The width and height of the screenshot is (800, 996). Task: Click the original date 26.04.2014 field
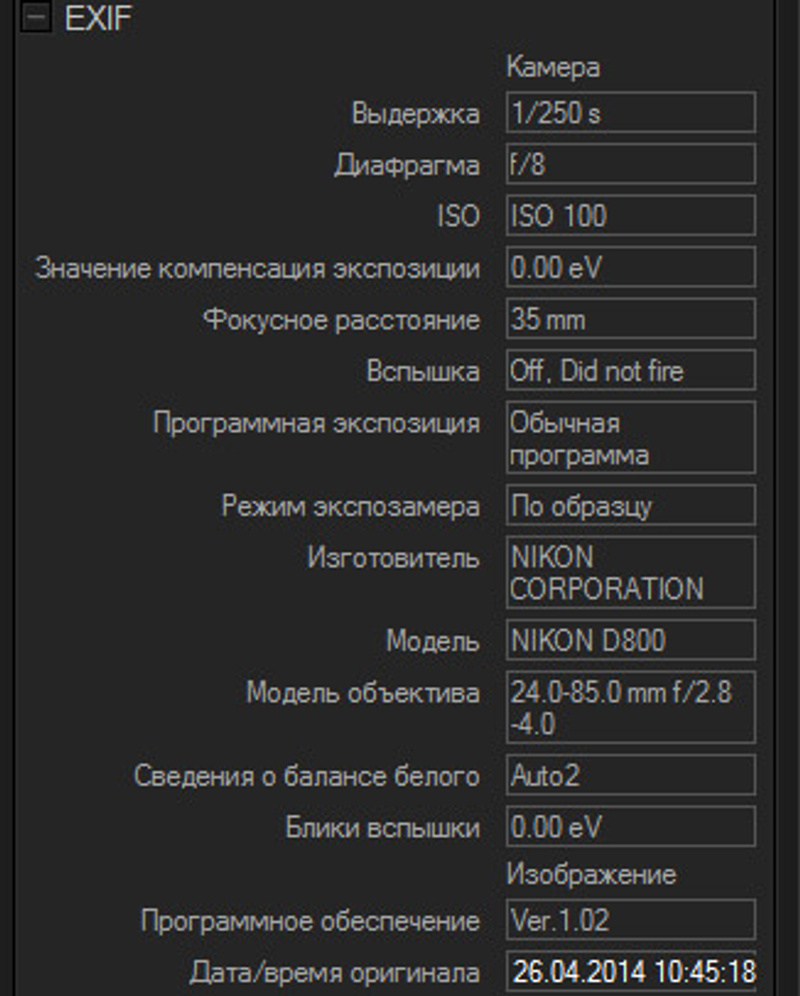point(630,971)
